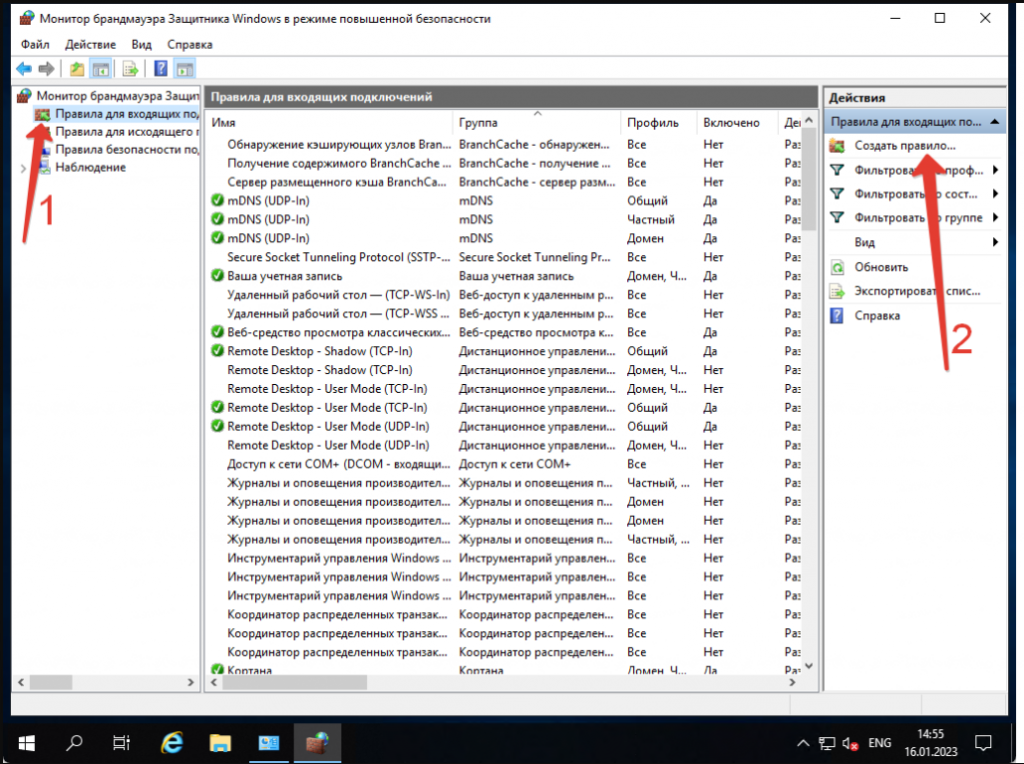The image size is (1024, 764).
Task: Click the funnel icon for filter by profile
Action: tap(837, 170)
